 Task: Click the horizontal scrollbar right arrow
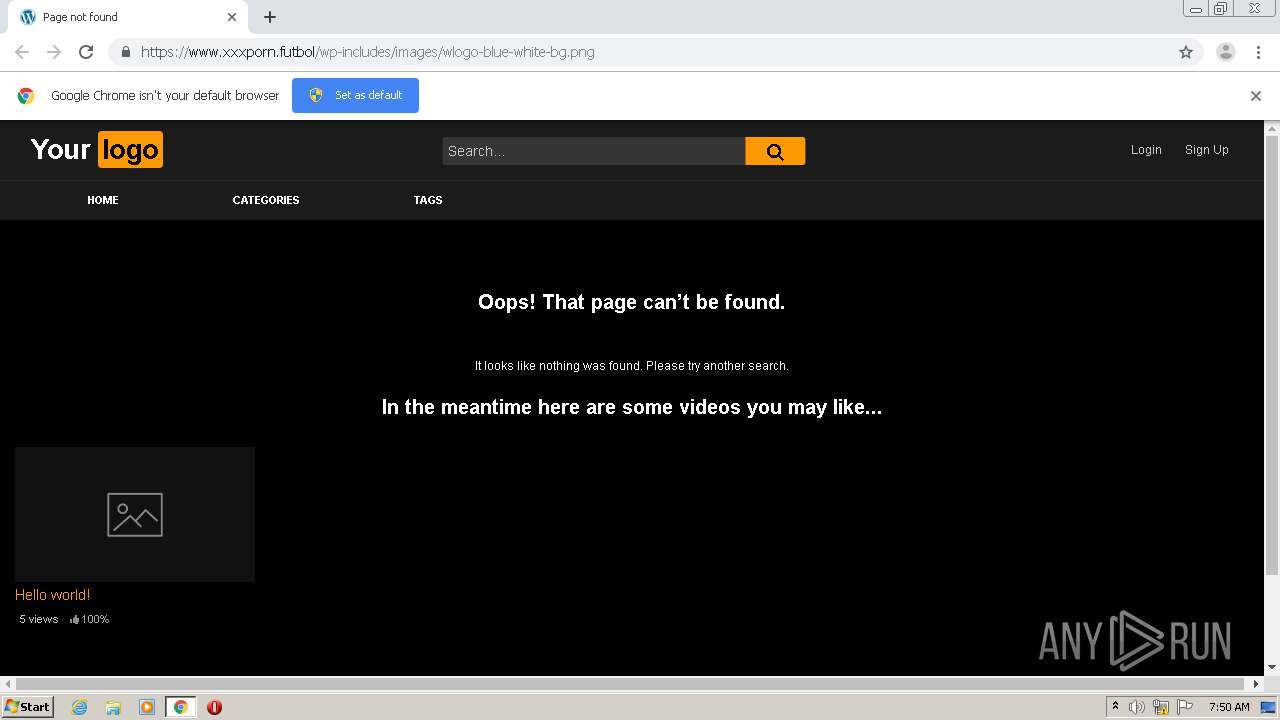coord(1257,684)
